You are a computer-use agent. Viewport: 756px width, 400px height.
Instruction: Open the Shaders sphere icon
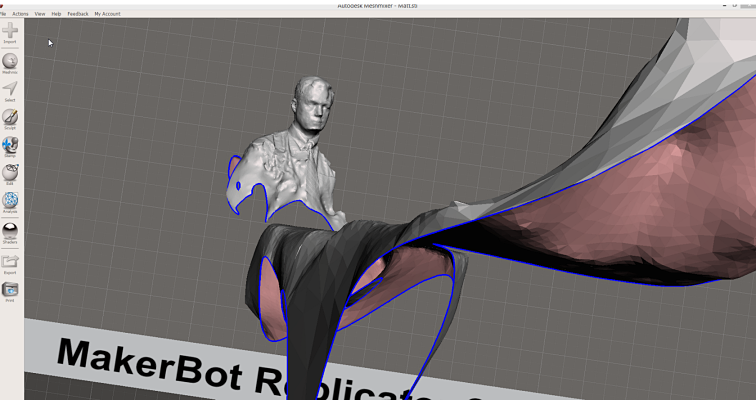(10, 230)
